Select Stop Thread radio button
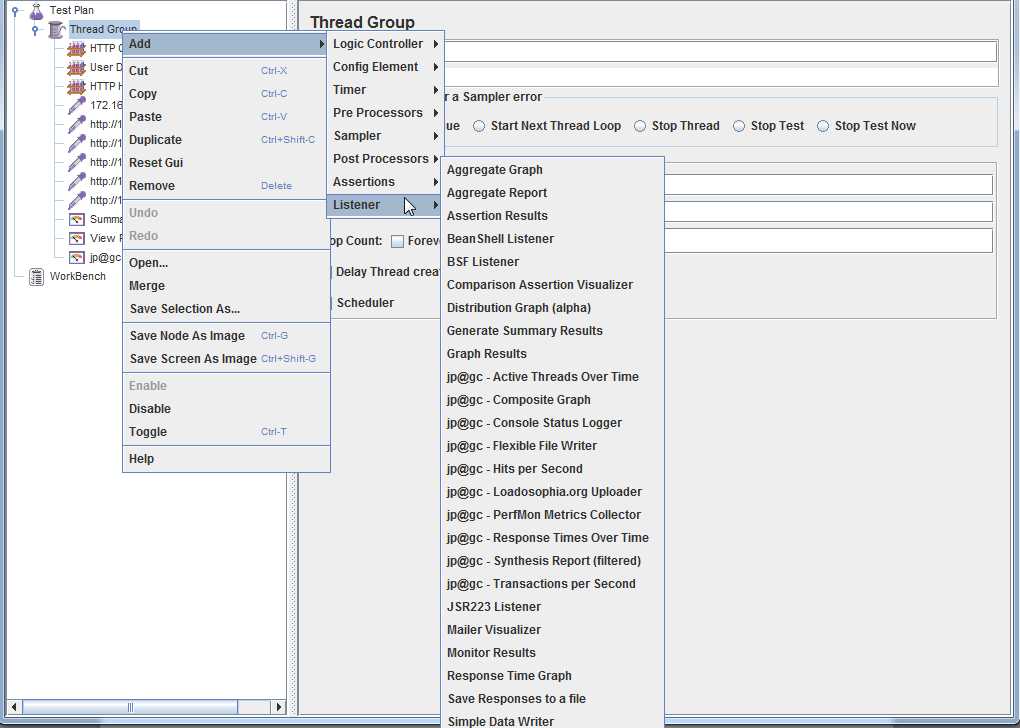 (640, 126)
